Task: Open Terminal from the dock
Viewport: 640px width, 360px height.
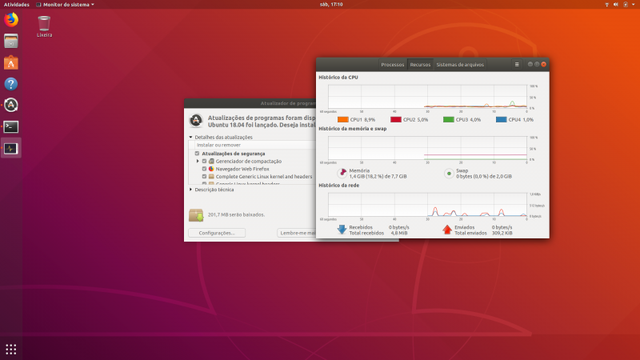Action: pos(11,127)
